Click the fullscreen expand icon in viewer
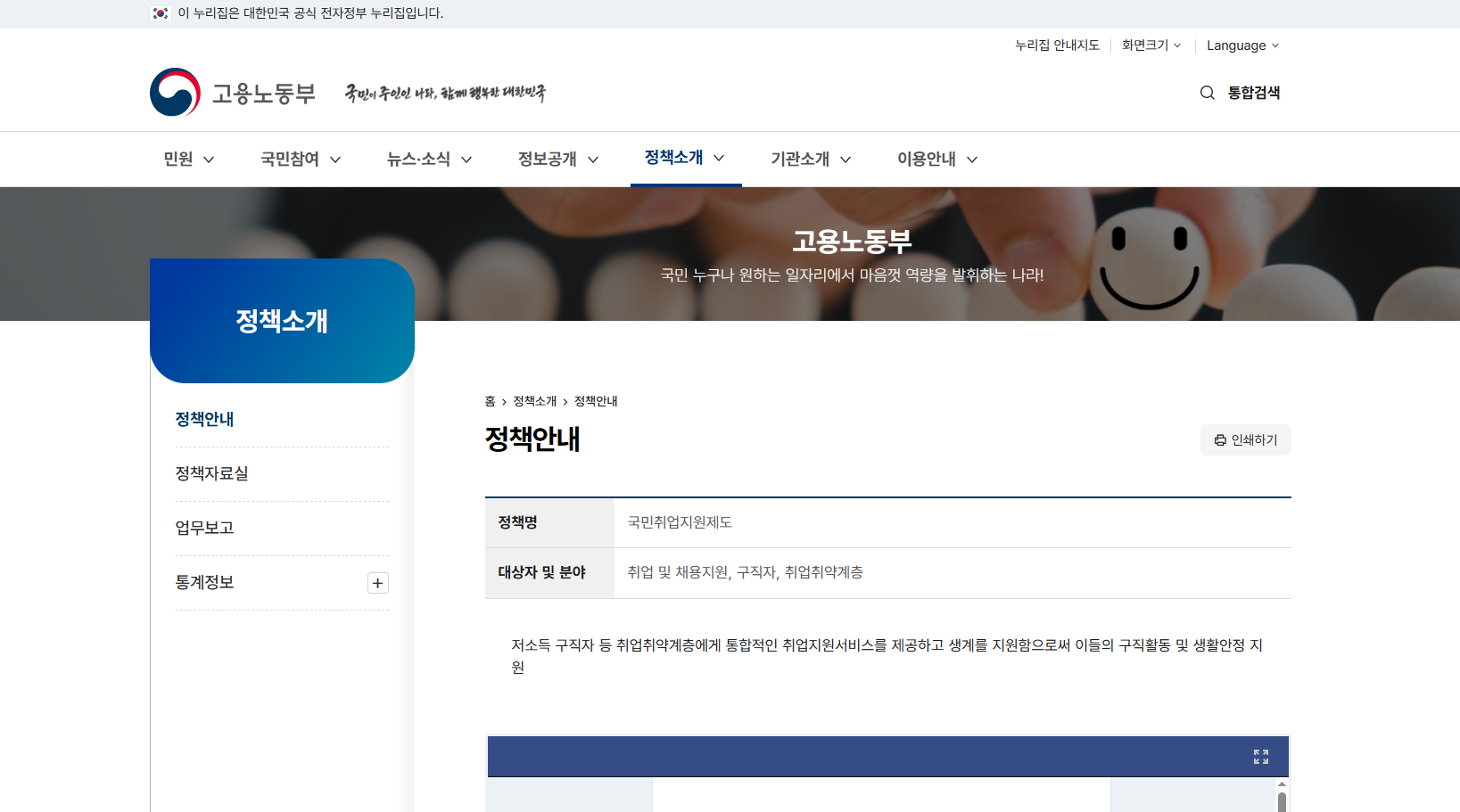This screenshot has height=812, width=1460. click(x=1260, y=757)
